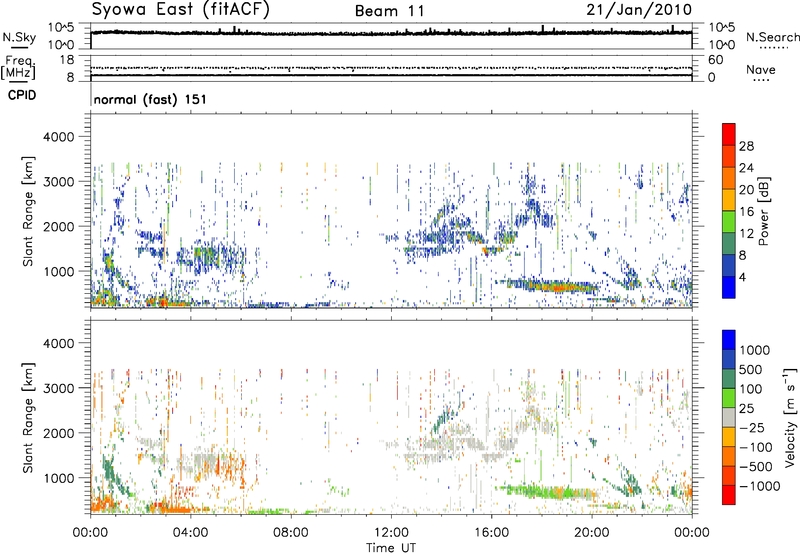This screenshot has width=800, height=554.
Task: Click the date label "21/Jan/2010"
Action: [639, 10]
